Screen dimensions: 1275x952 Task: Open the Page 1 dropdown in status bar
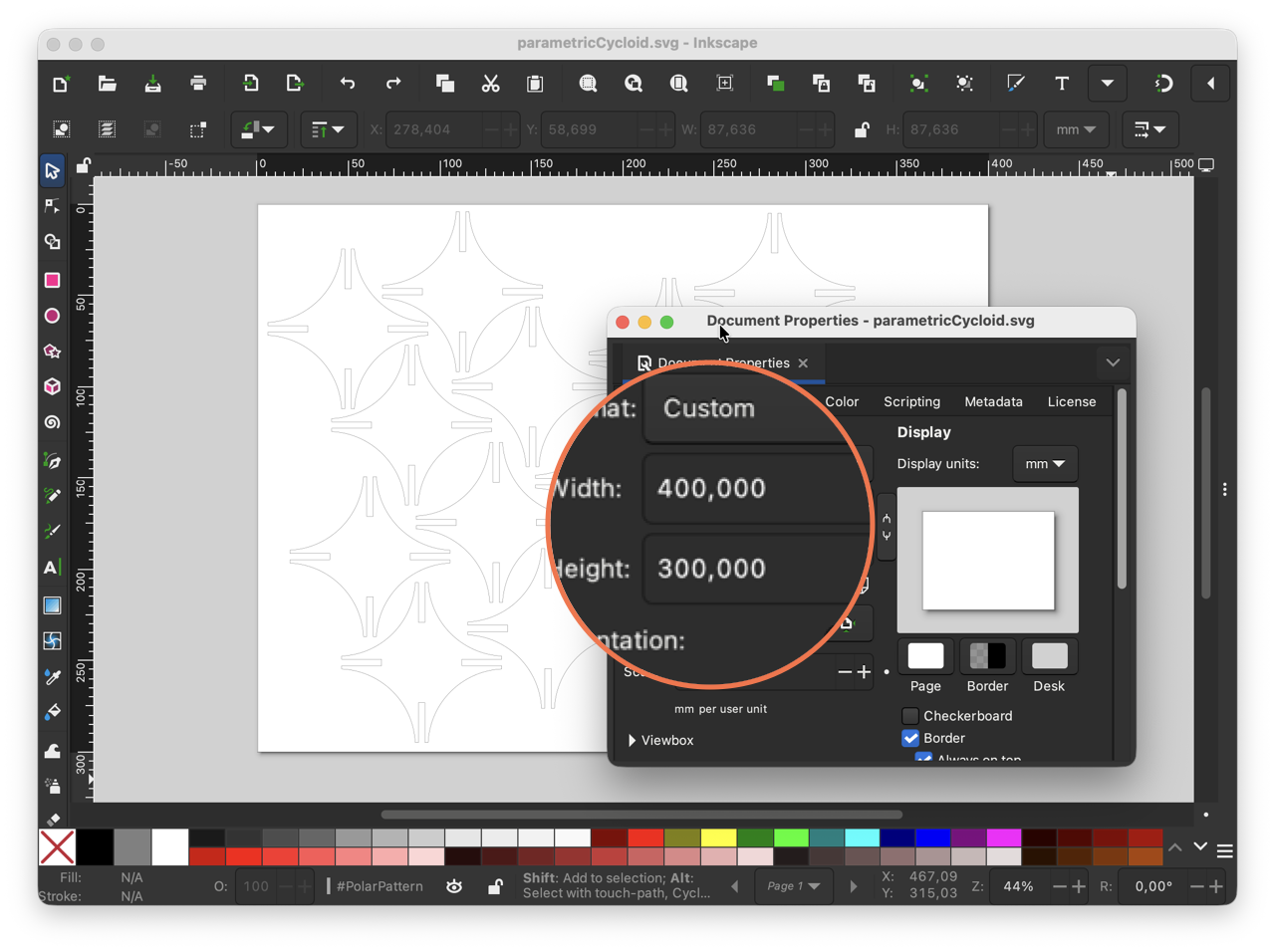794,886
